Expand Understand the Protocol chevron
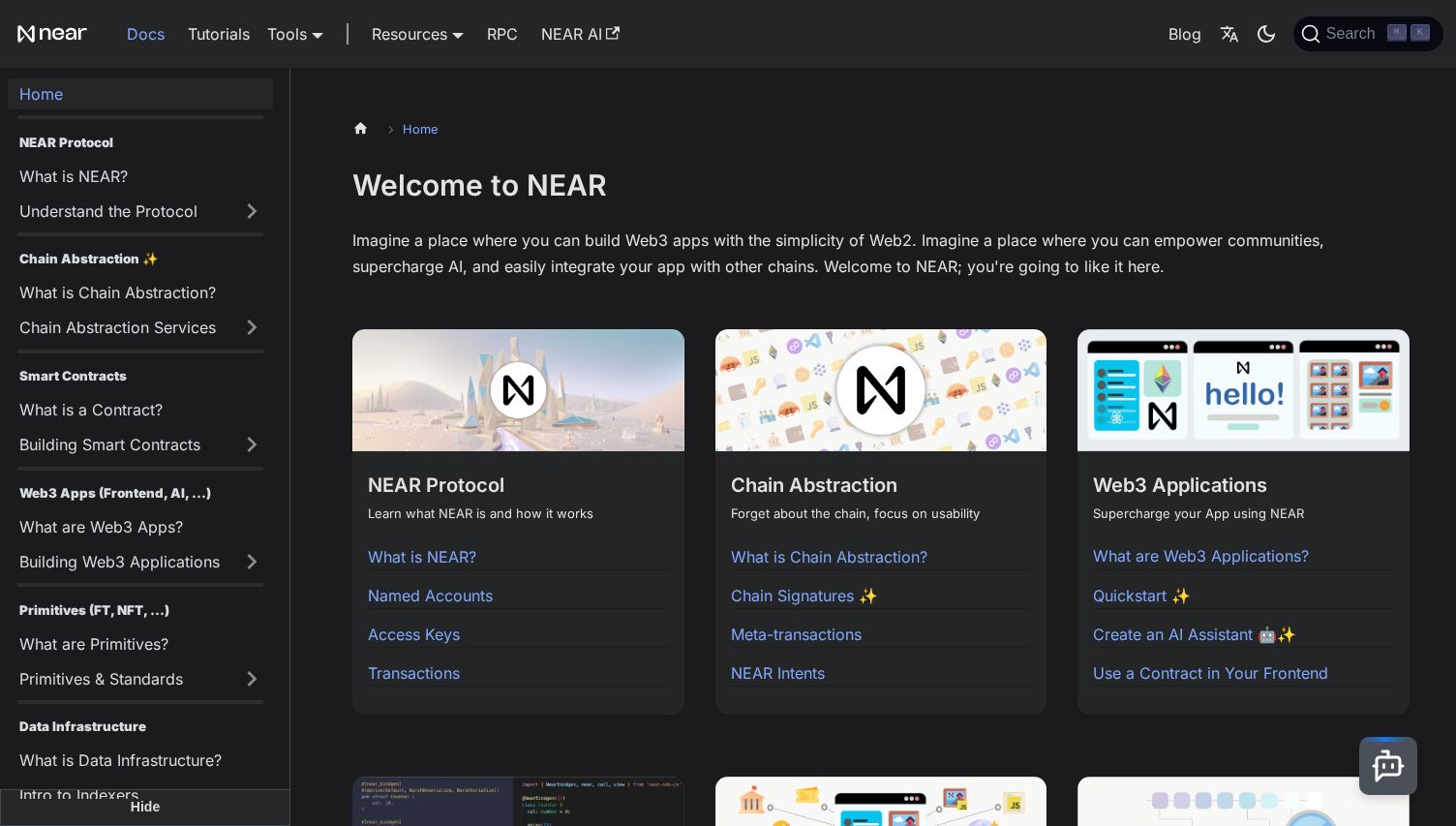This screenshot has width=1456, height=826. (252, 211)
